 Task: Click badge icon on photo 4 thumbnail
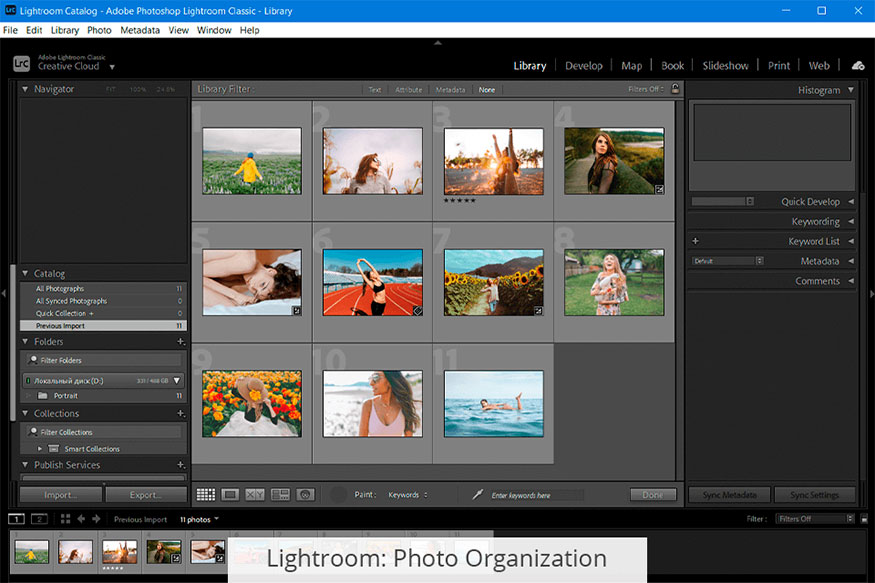click(x=659, y=190)
